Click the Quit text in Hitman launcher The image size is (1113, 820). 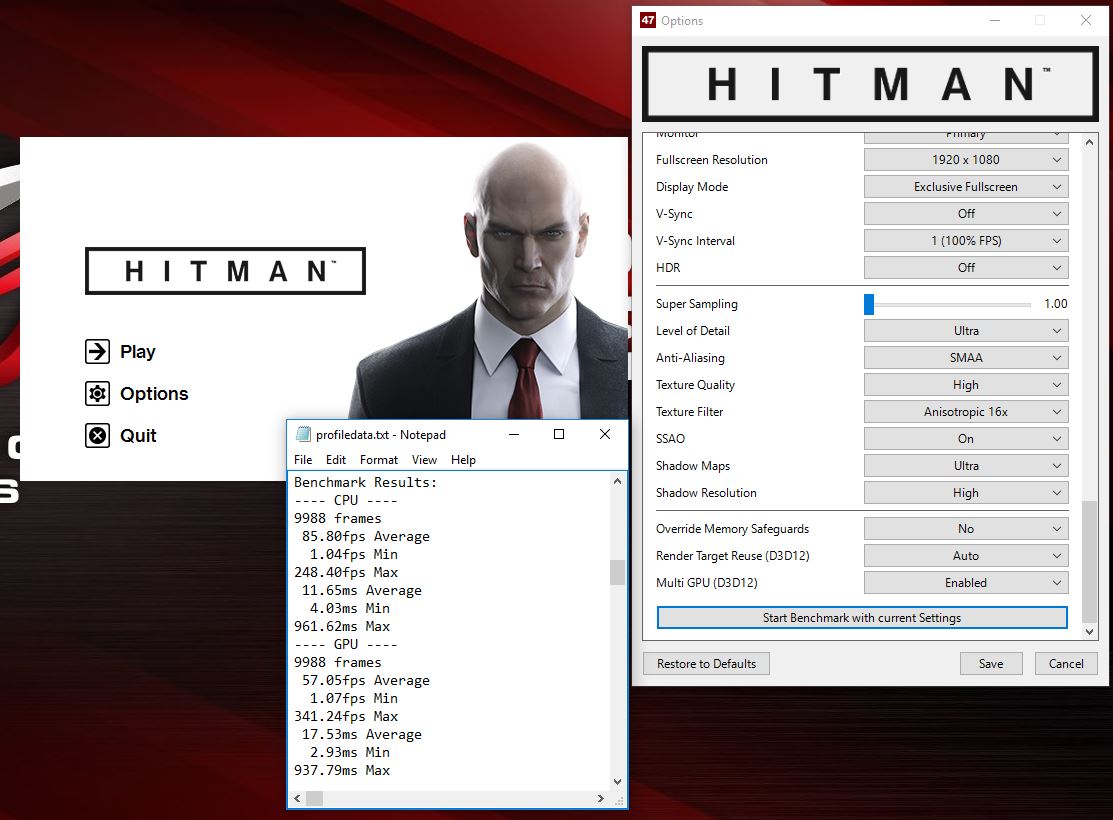pos(138,435)
